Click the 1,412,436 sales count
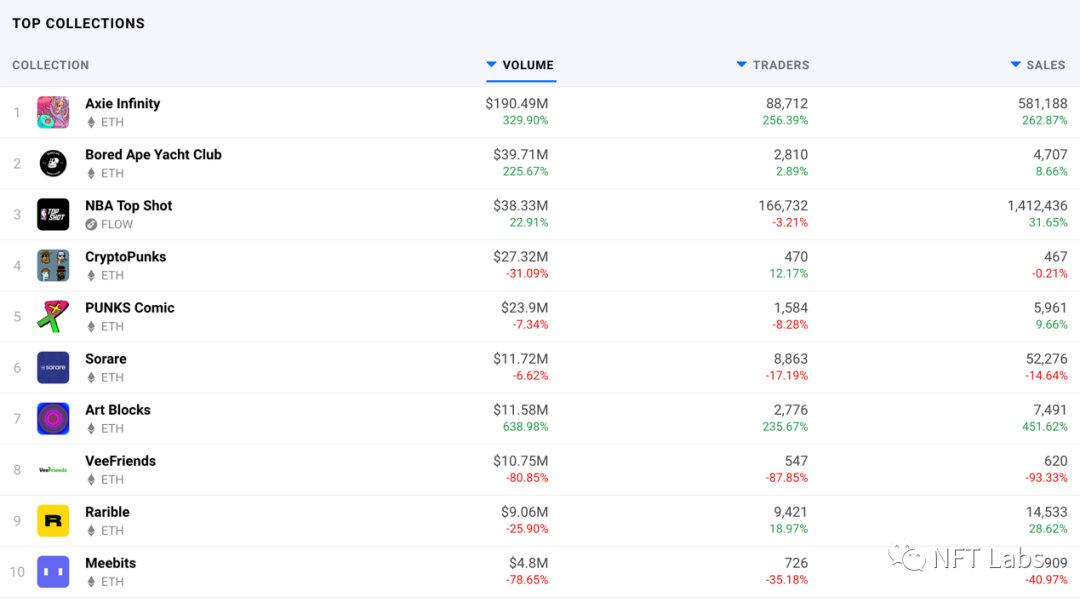 tap(1037, 205)
